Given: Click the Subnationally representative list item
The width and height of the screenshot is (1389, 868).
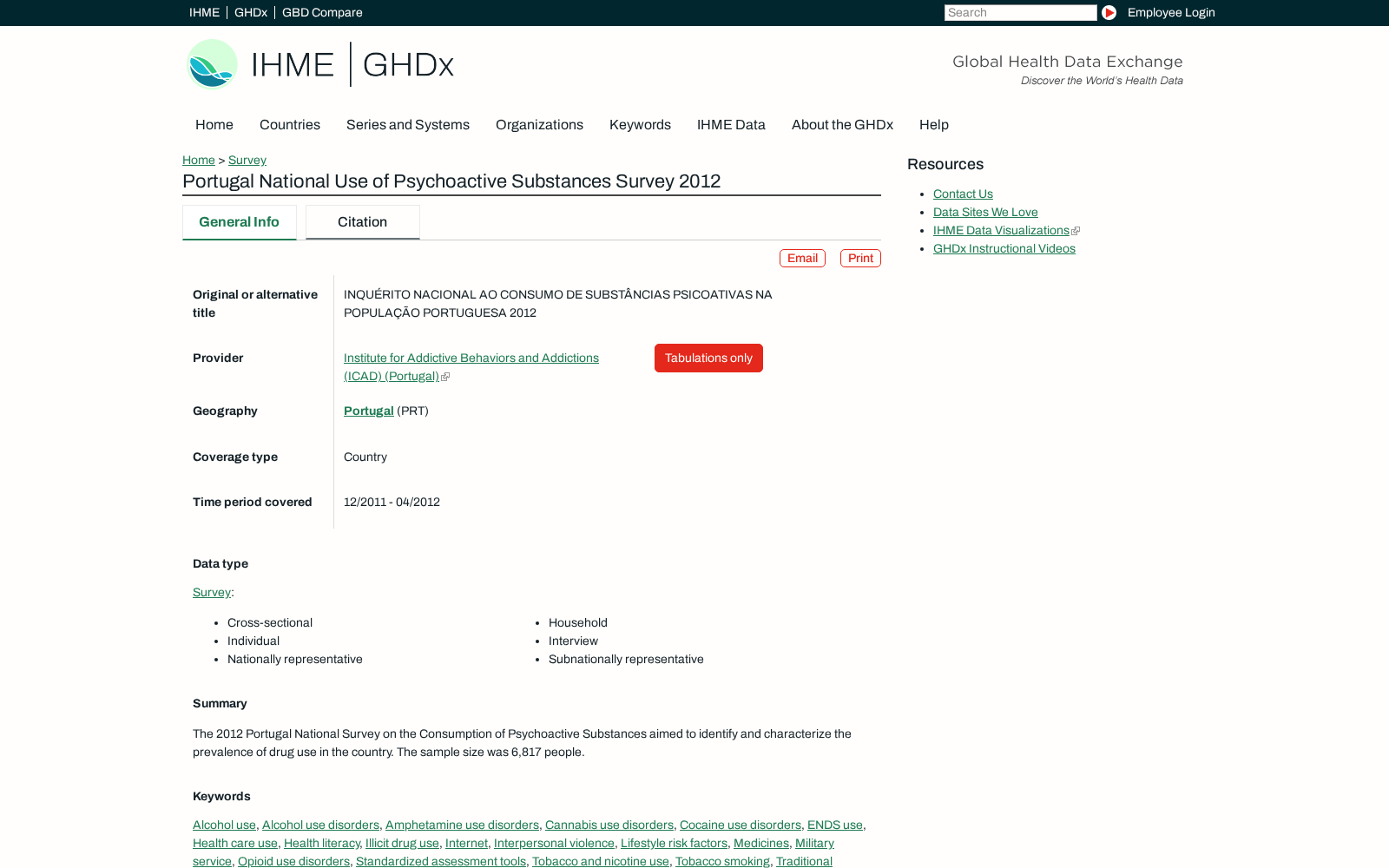Looking at the screenshot, I should point(626,659).
